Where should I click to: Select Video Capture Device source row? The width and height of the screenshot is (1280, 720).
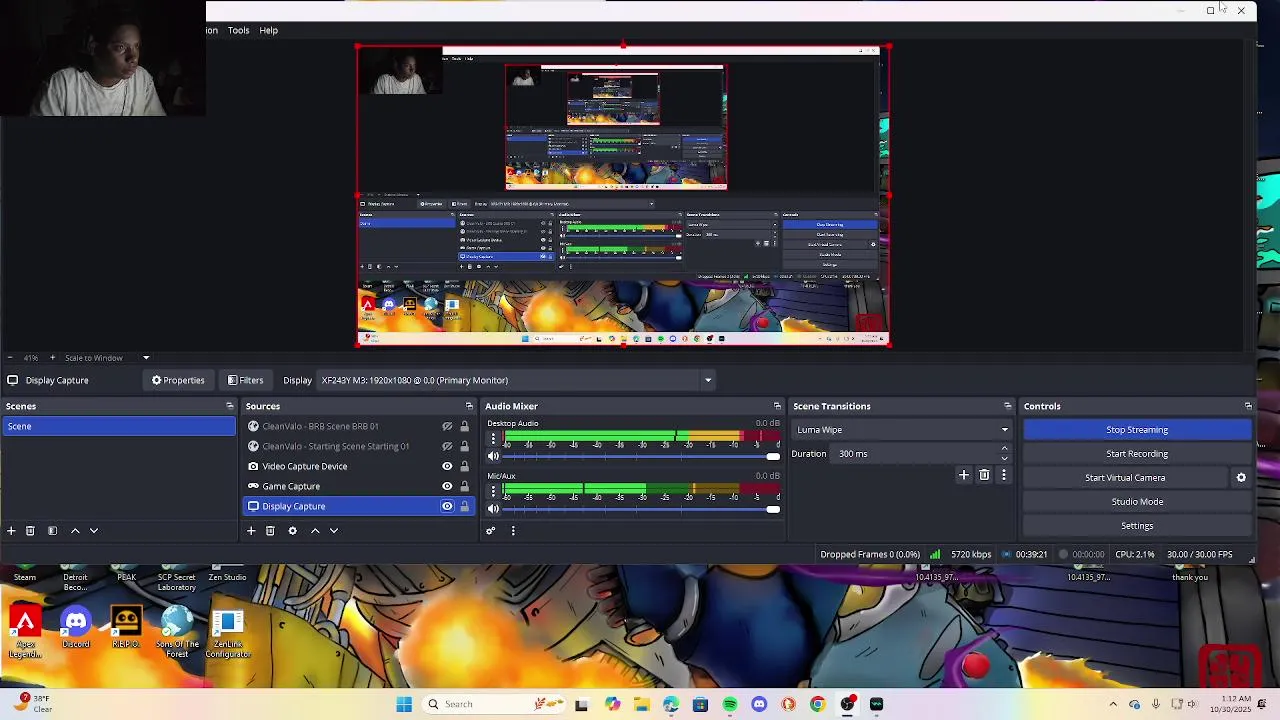[x=359, y=466]
